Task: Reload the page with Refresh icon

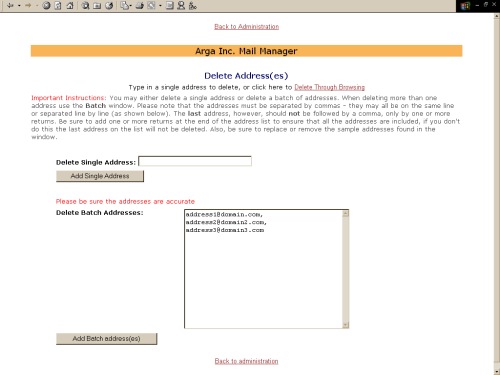Action: (58, 5)
